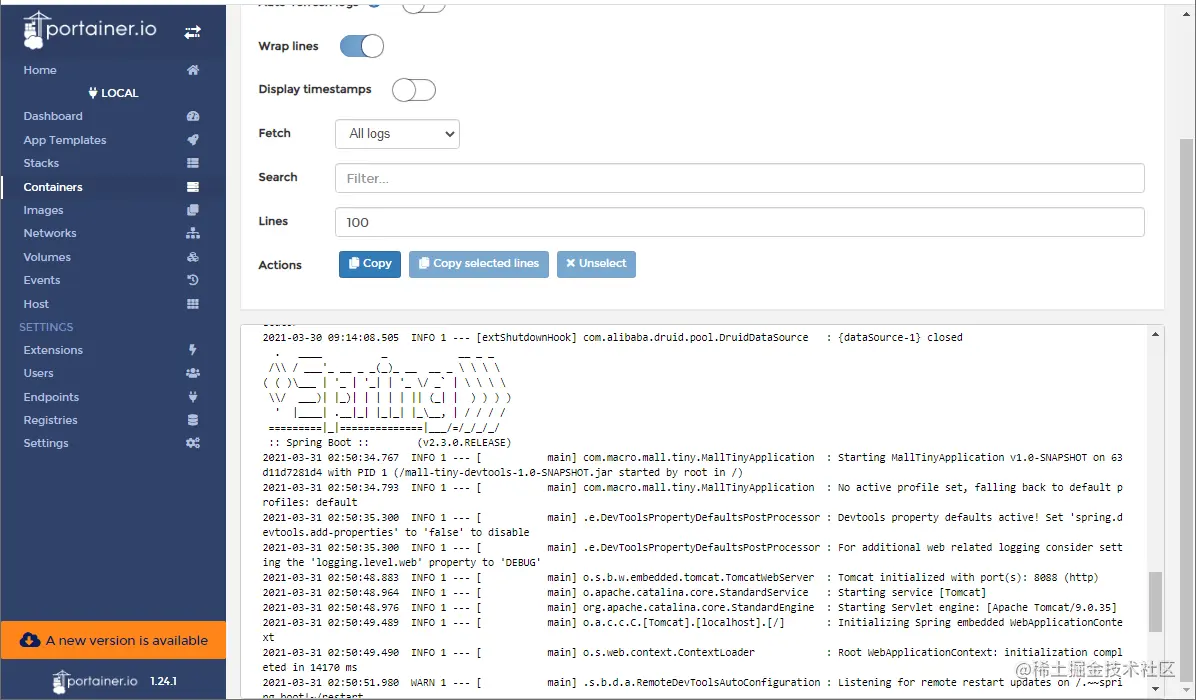Screen dimensions: 1196x700
Task: Click Copy selected lines button
Action: coord(478,264)
